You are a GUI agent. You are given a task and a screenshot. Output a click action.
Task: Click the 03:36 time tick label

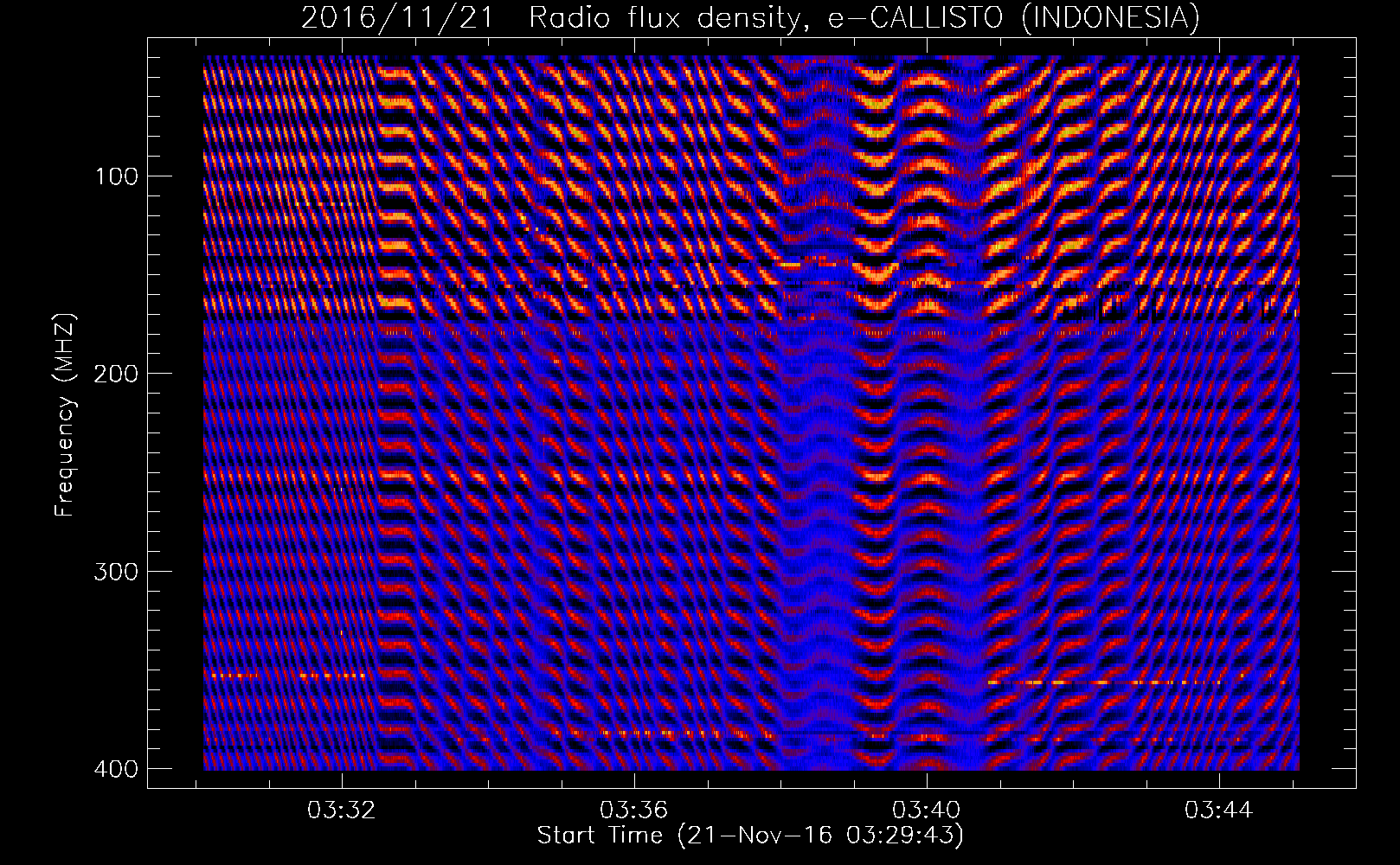(x=635, y=811)
